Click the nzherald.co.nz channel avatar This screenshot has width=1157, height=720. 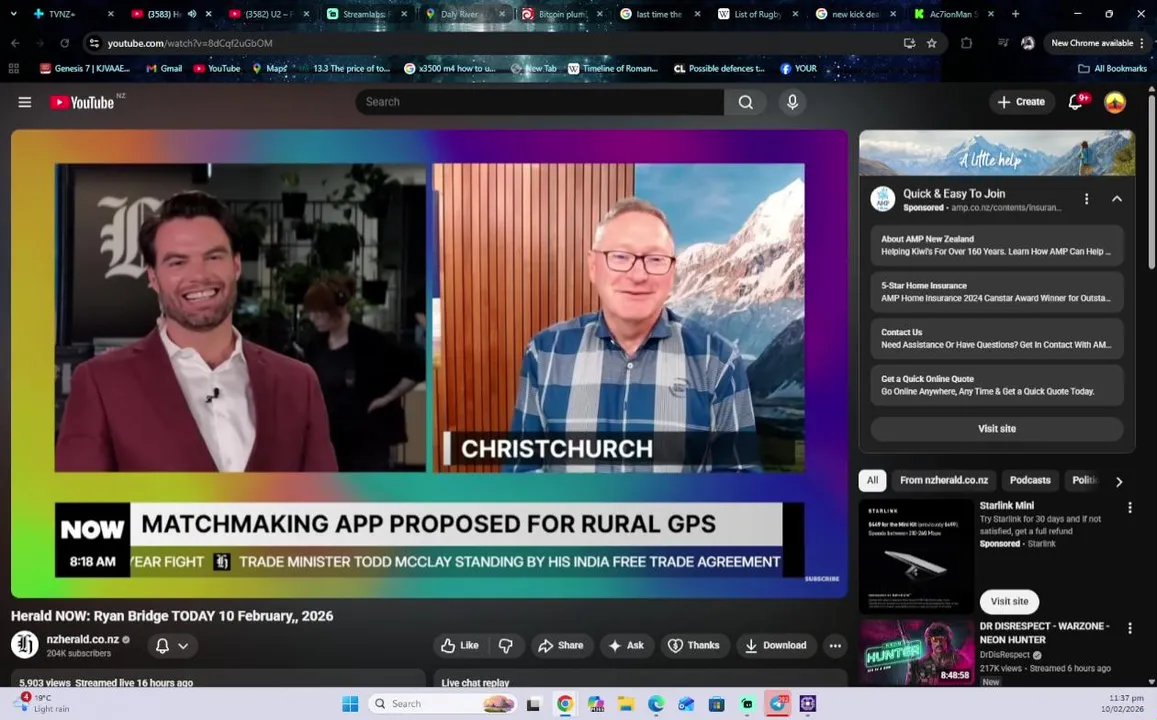coord(24,645)
